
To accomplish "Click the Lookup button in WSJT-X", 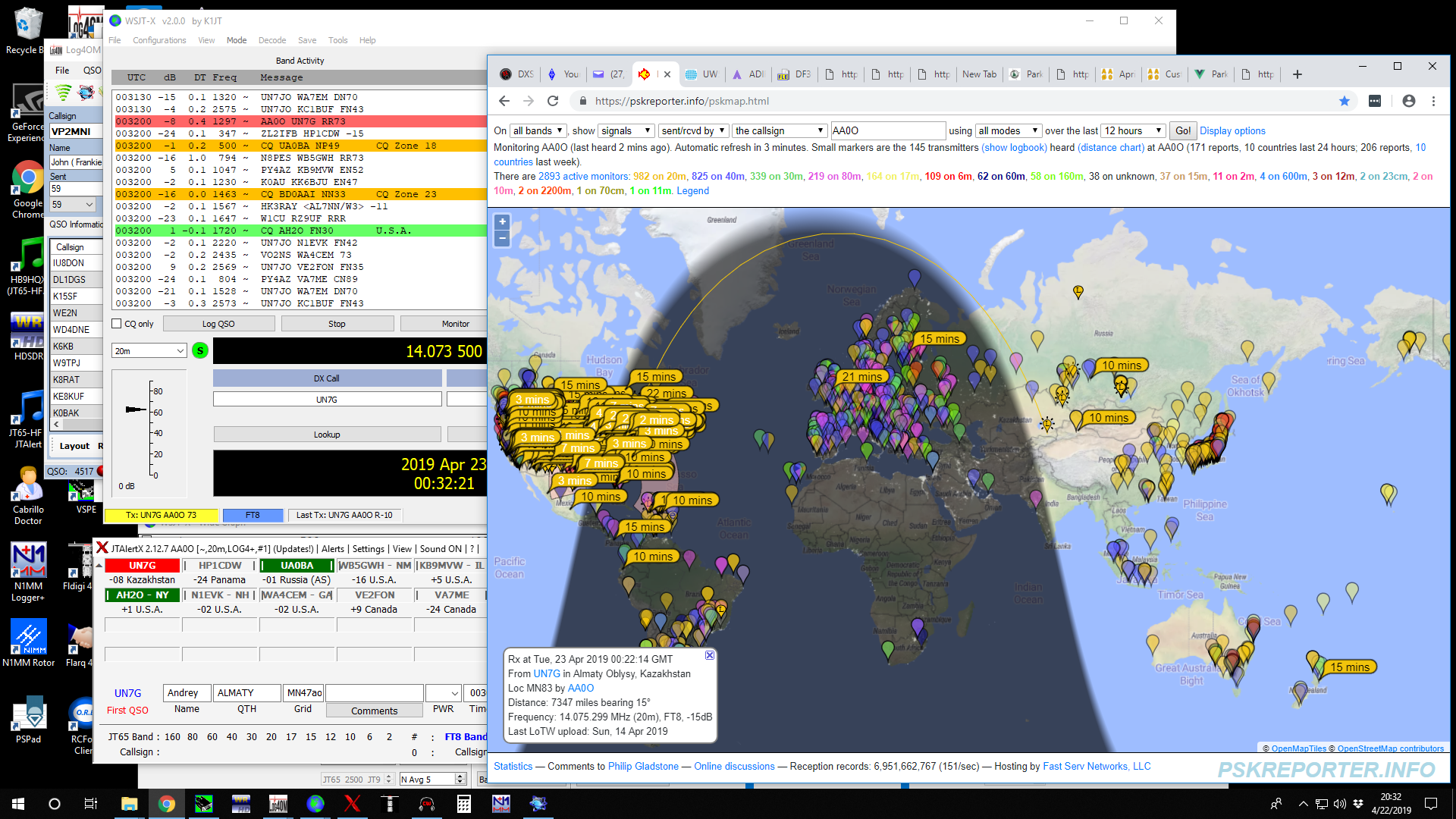I will [327, 435].
